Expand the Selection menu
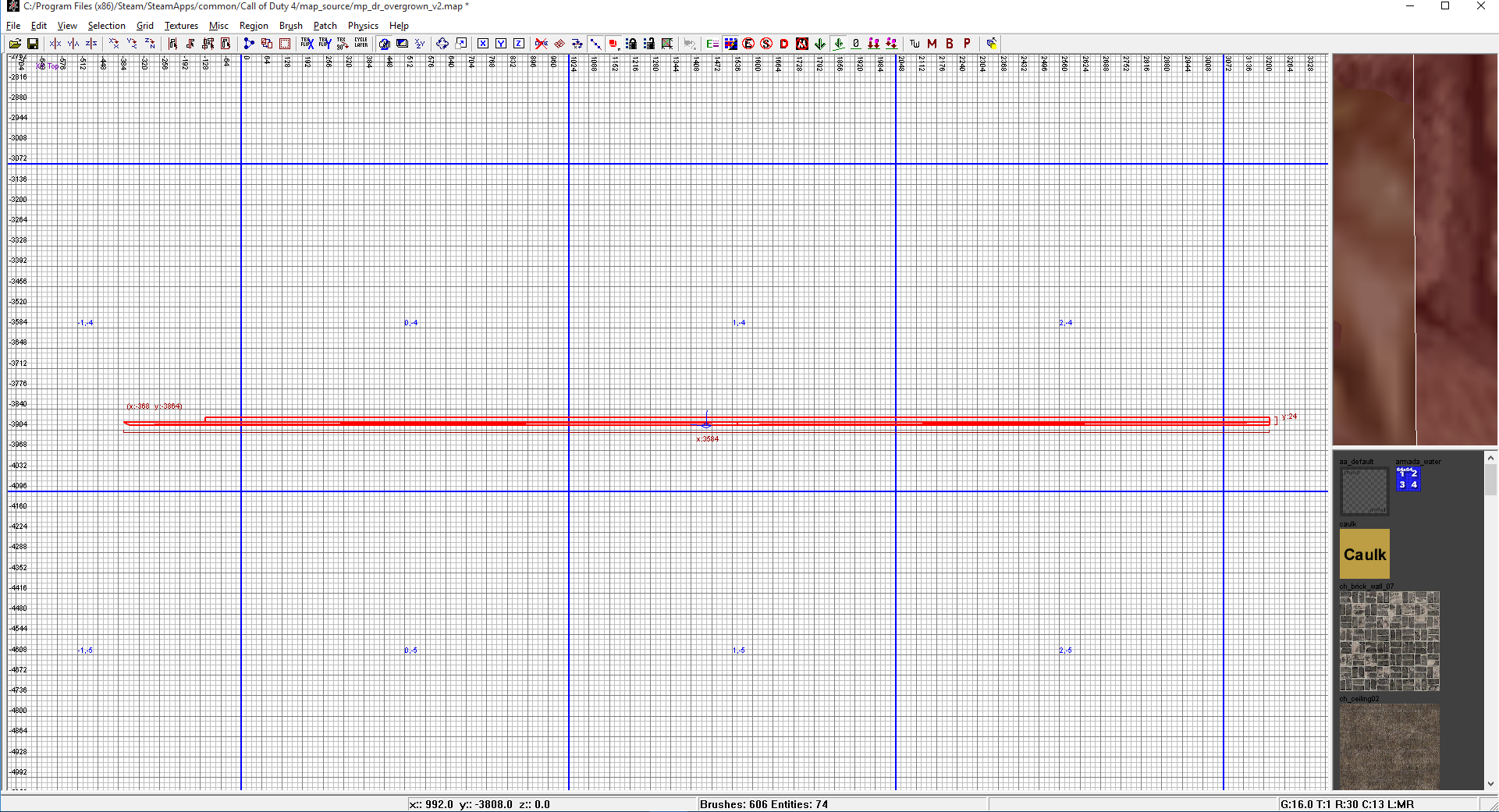 click(106, 26)
